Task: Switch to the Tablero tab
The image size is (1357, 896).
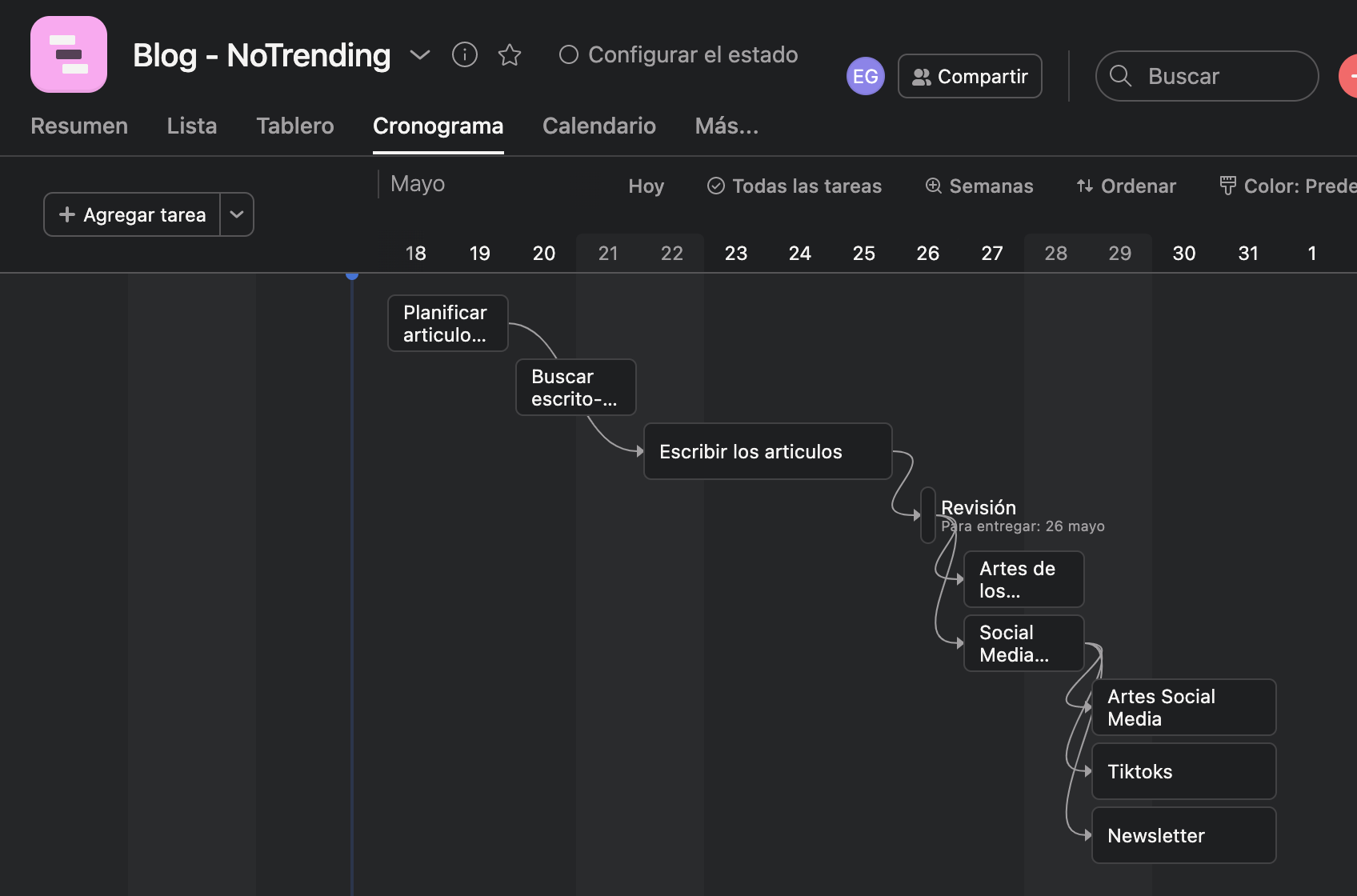Action: coord(294,126)
